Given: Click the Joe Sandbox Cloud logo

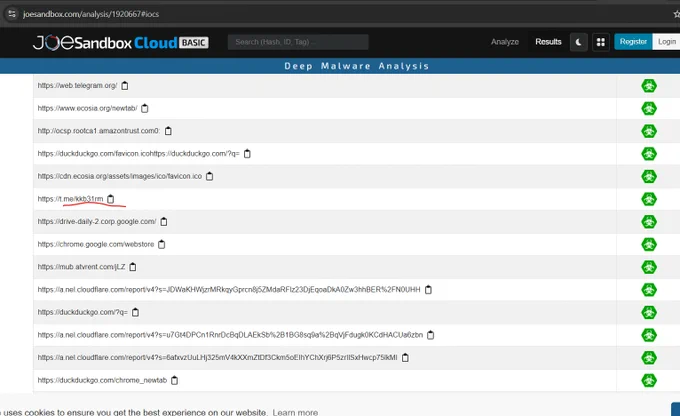Looking at the screenshot, I should [x=121, y=43].
